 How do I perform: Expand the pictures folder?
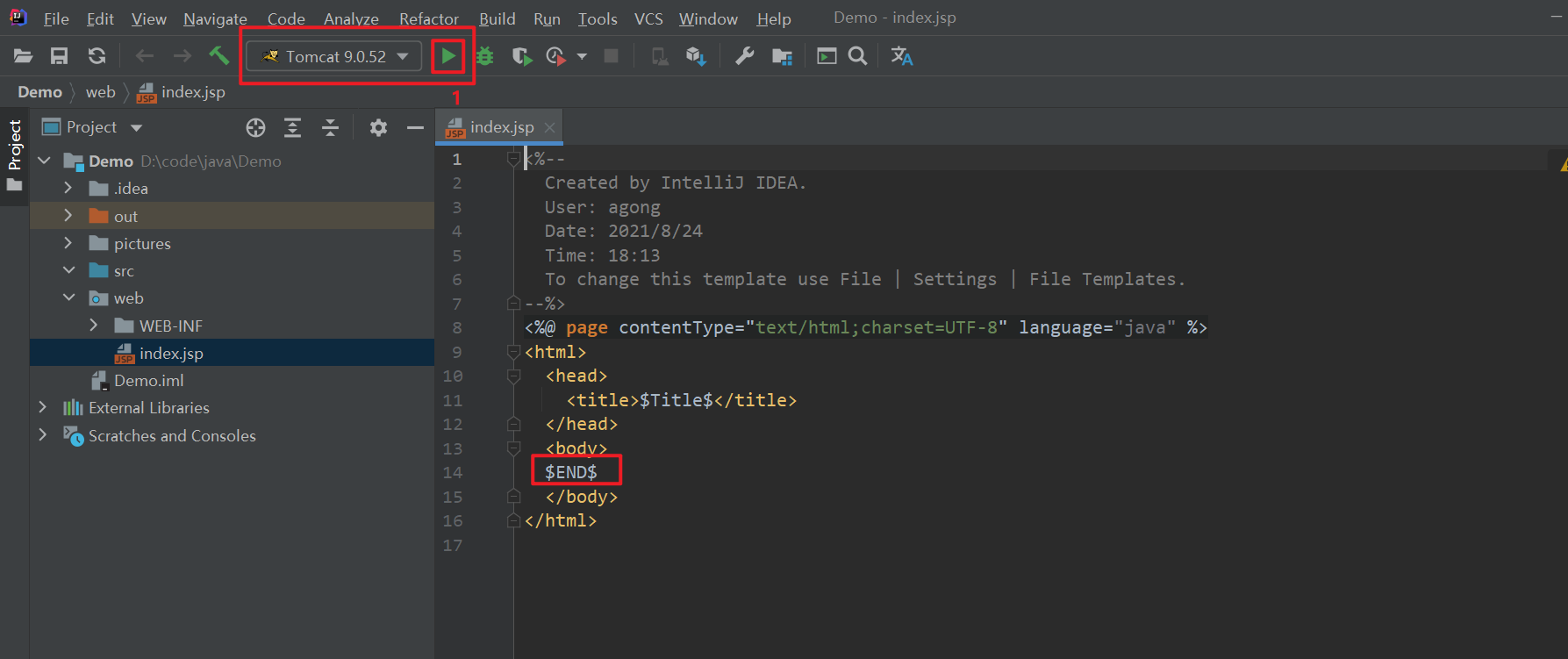point(68,243)
